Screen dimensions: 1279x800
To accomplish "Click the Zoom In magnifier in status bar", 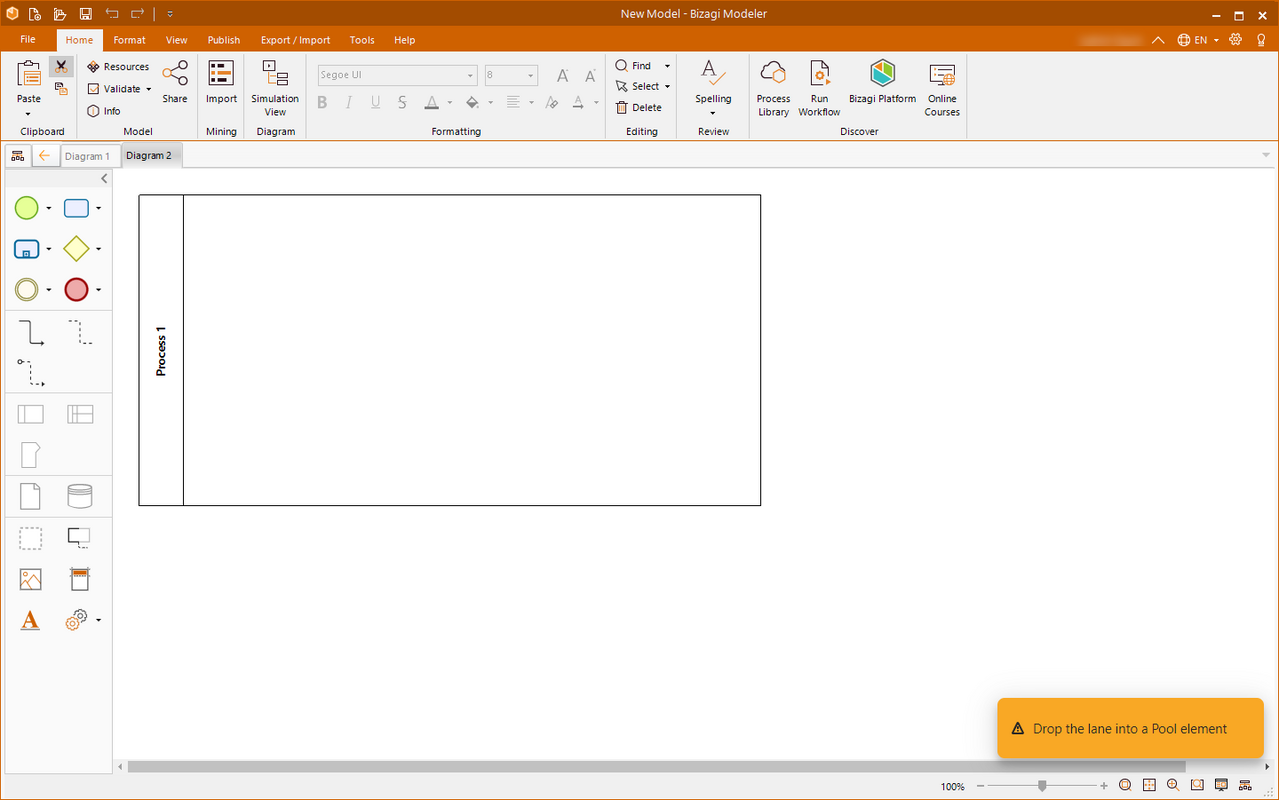I will pos(1173,786).
